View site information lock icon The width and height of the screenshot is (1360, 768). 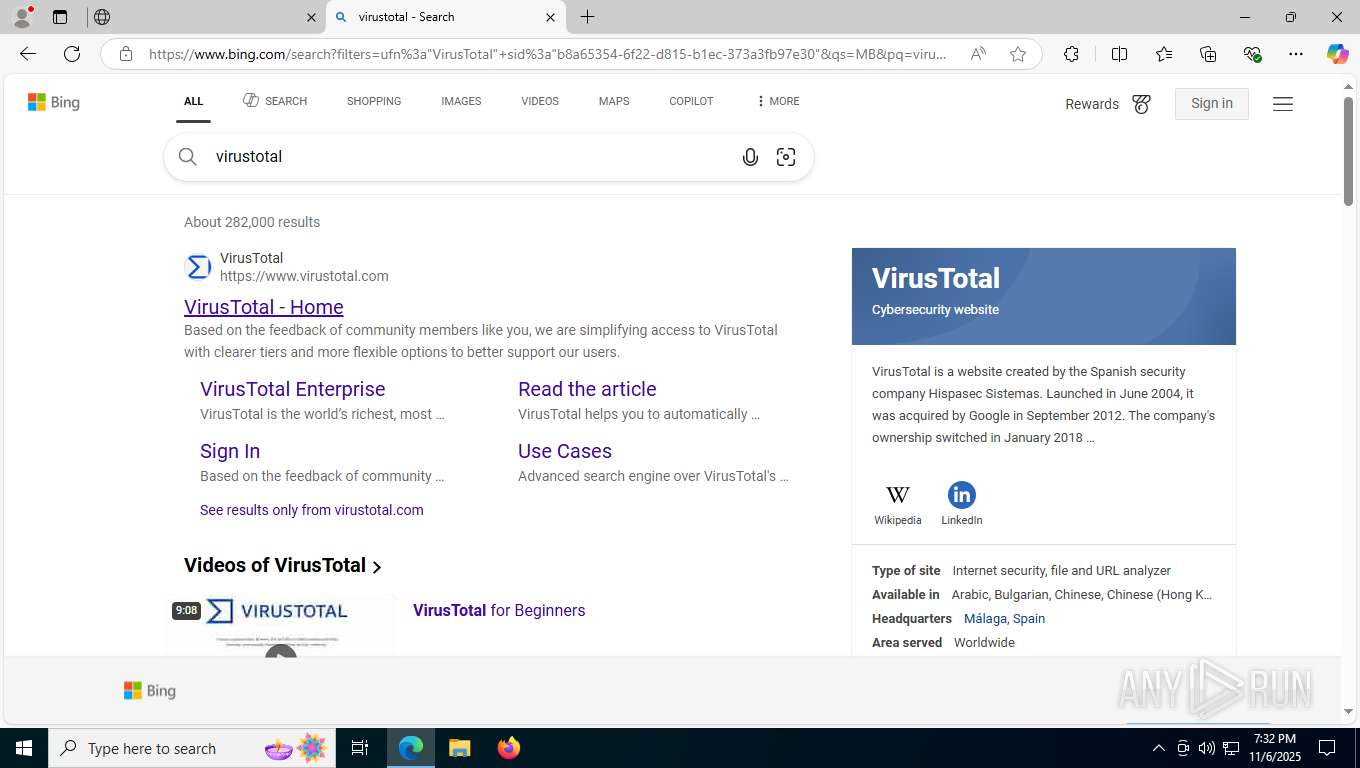pyautogui.click(x=126, y=54)
